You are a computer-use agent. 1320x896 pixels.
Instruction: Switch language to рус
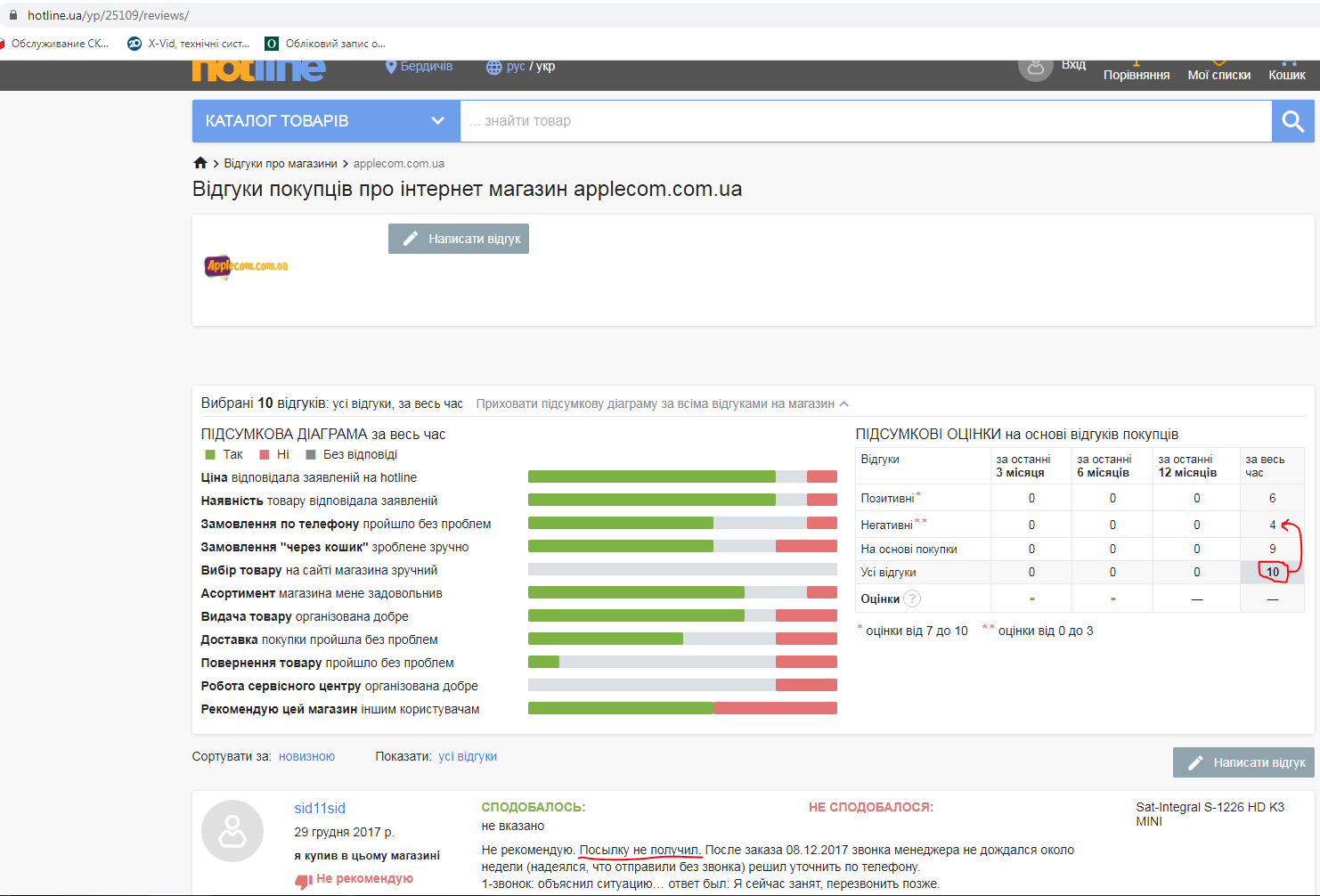pos(516,67)
